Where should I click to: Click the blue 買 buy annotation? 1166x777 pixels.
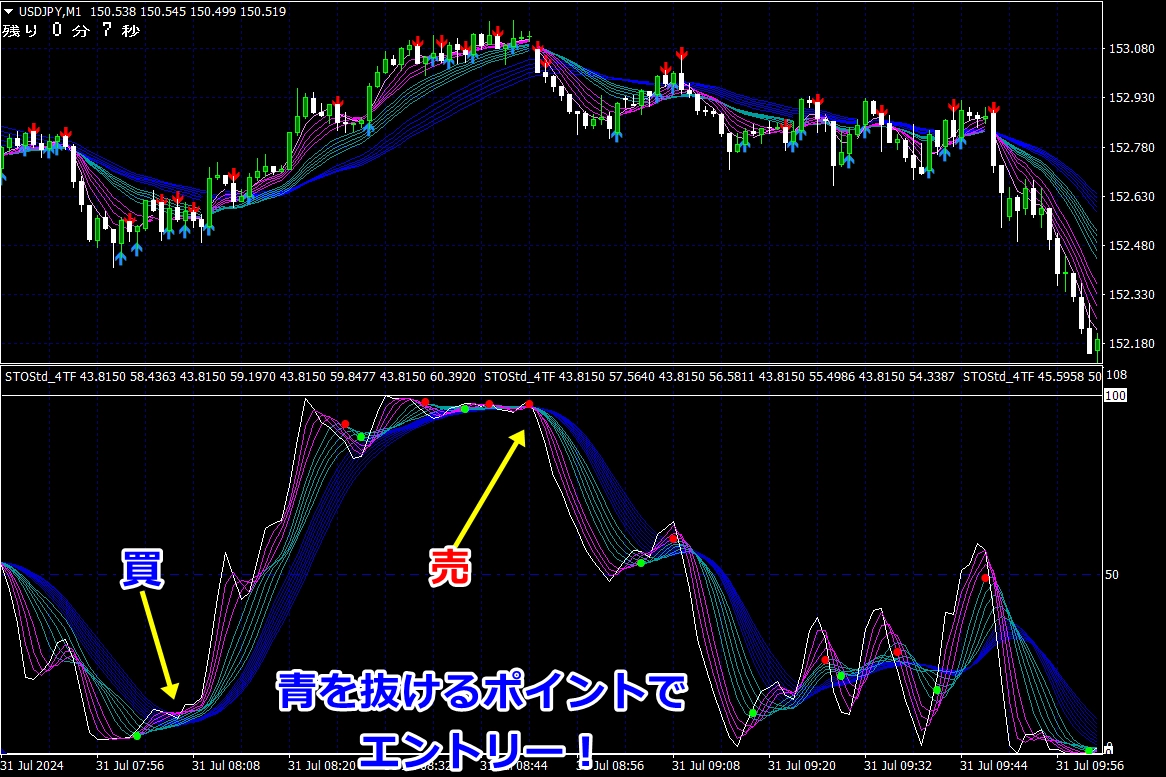[141, 567]
